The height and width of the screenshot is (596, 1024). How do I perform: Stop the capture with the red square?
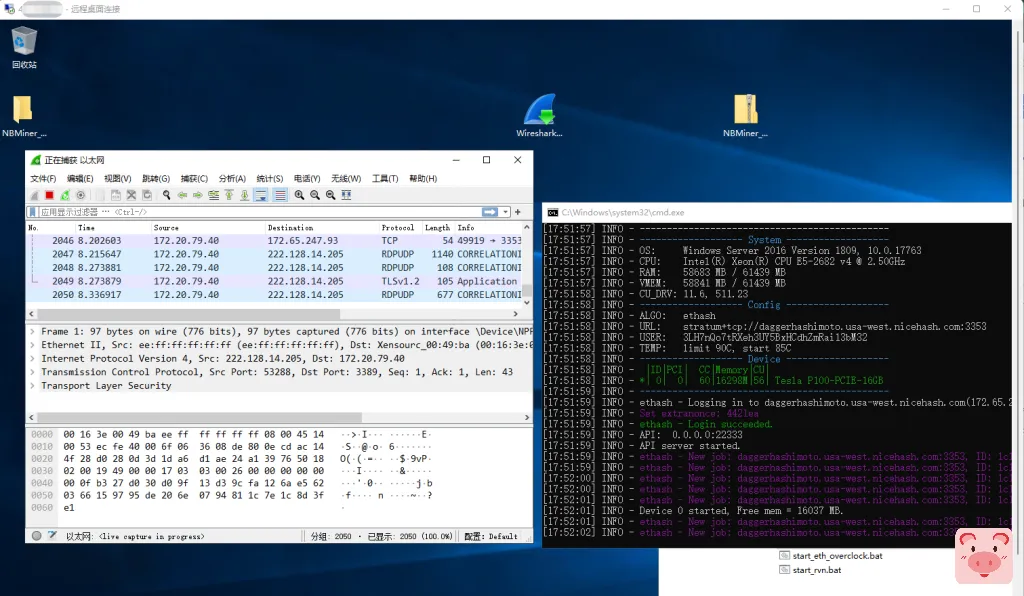48,195
